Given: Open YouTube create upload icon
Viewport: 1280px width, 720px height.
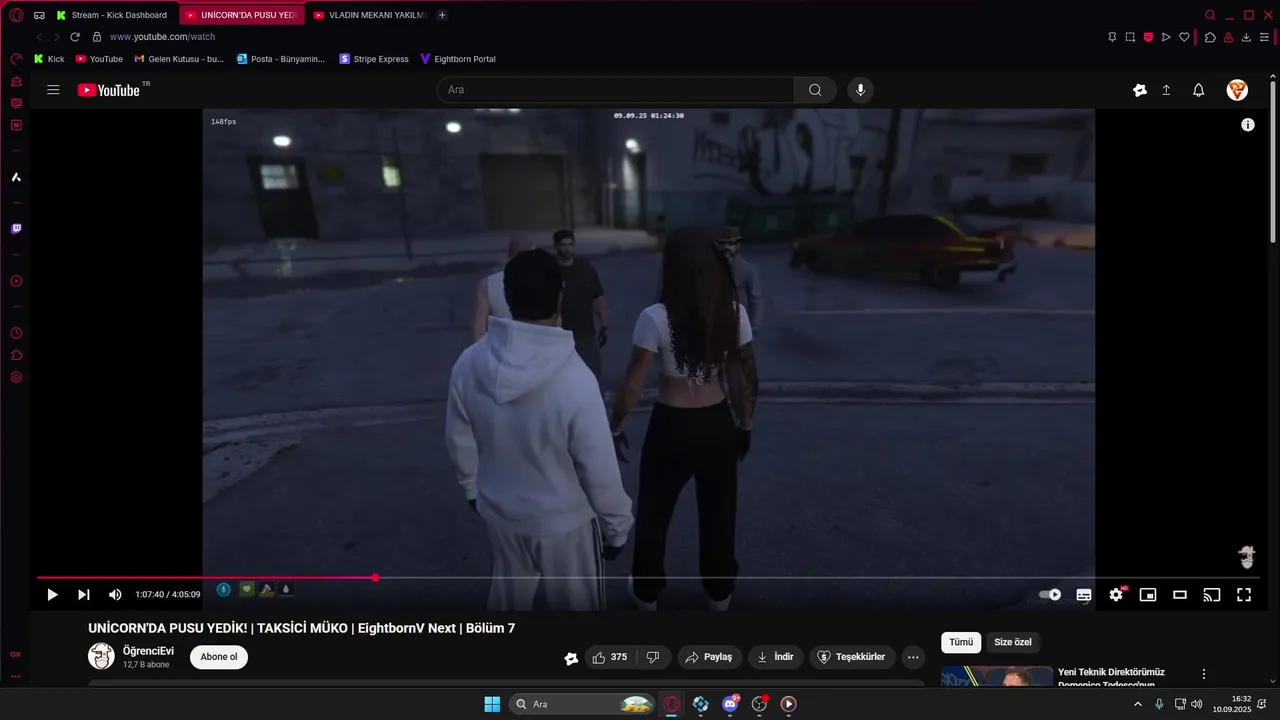Looking at the screenshot, I should coord(1166,90).
